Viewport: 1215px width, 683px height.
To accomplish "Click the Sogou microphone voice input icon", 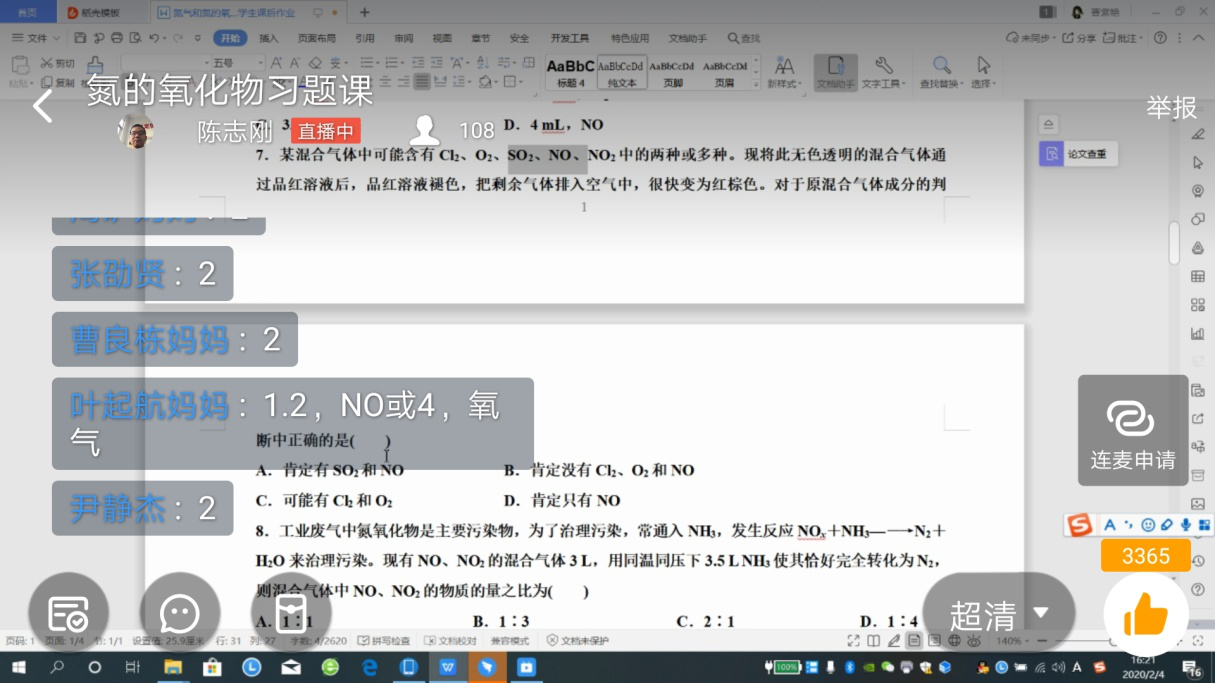I will 1186,525.
